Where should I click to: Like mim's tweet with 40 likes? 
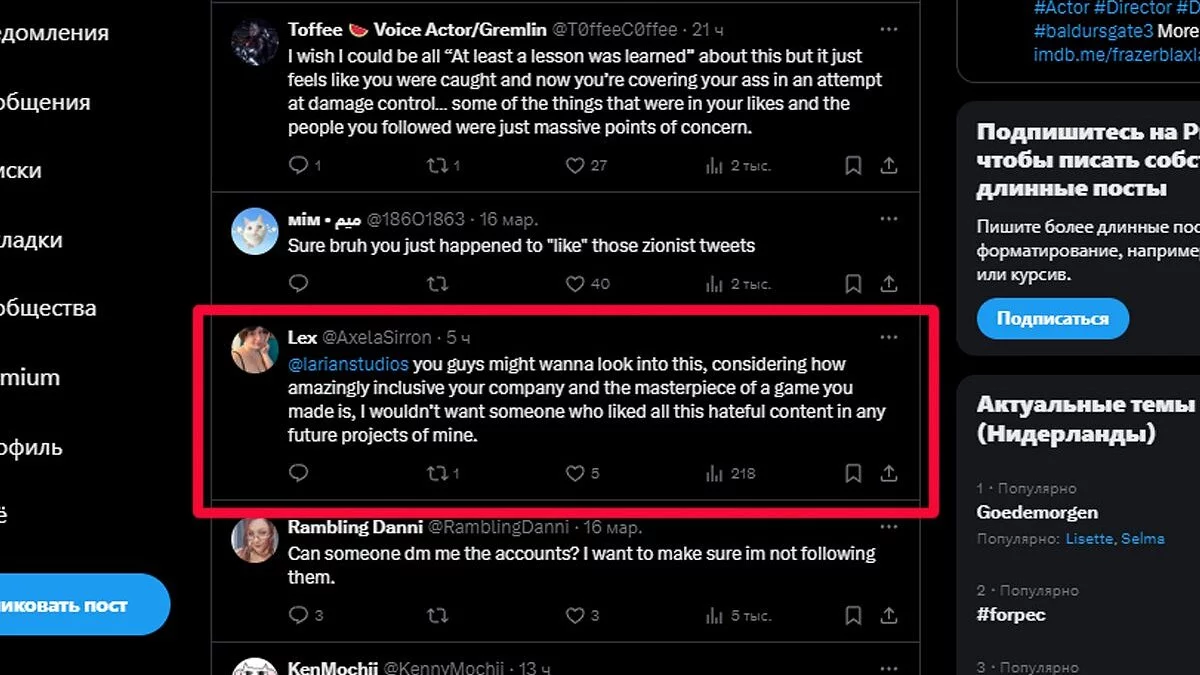click(x=575, y=284)
